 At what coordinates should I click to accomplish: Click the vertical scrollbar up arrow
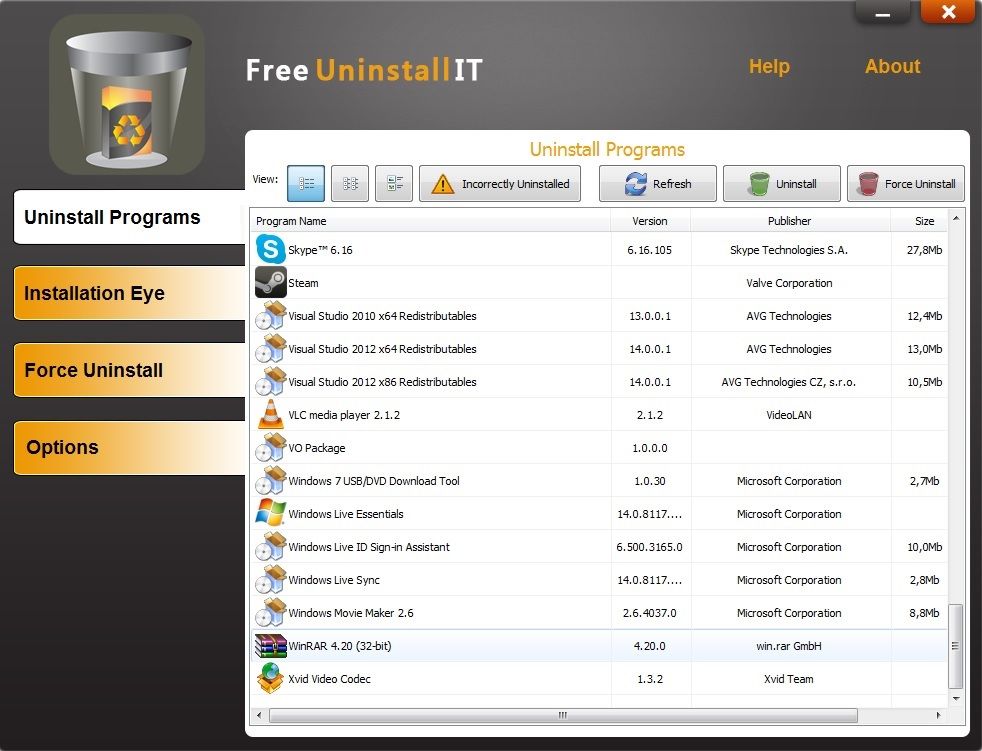956,218
